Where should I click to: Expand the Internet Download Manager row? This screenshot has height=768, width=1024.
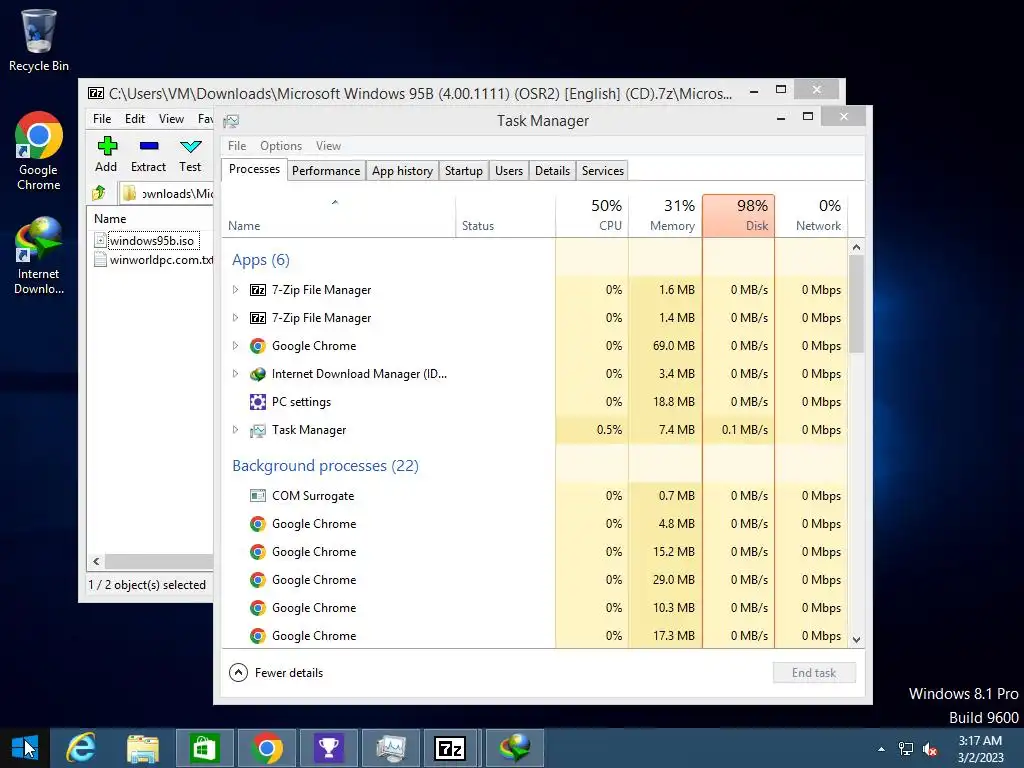(236, 374)
